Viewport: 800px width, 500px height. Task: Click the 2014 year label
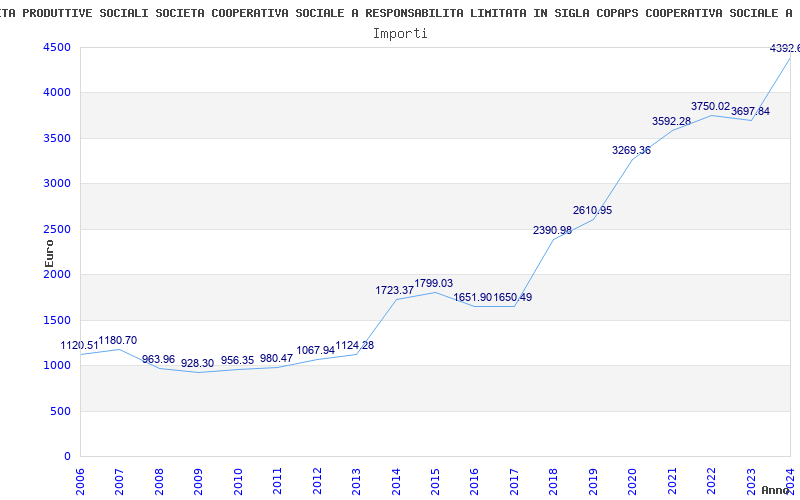[396, 482]
